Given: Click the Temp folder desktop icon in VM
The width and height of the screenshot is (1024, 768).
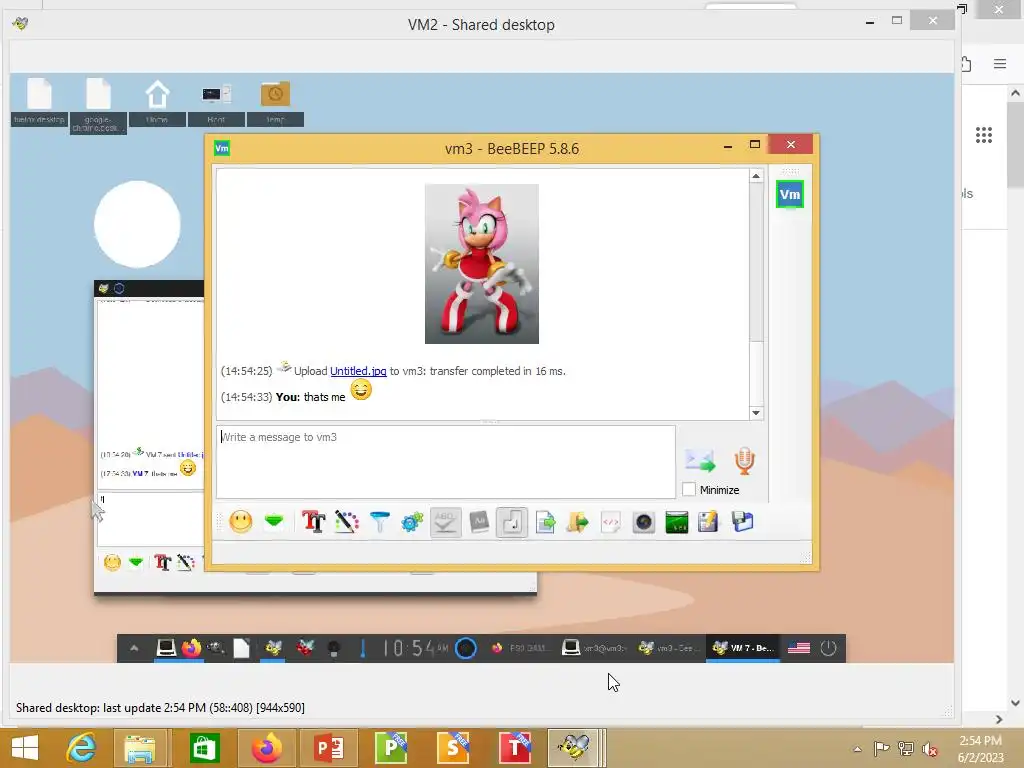Looking at the screenshot, I should [x=275, y=101].
